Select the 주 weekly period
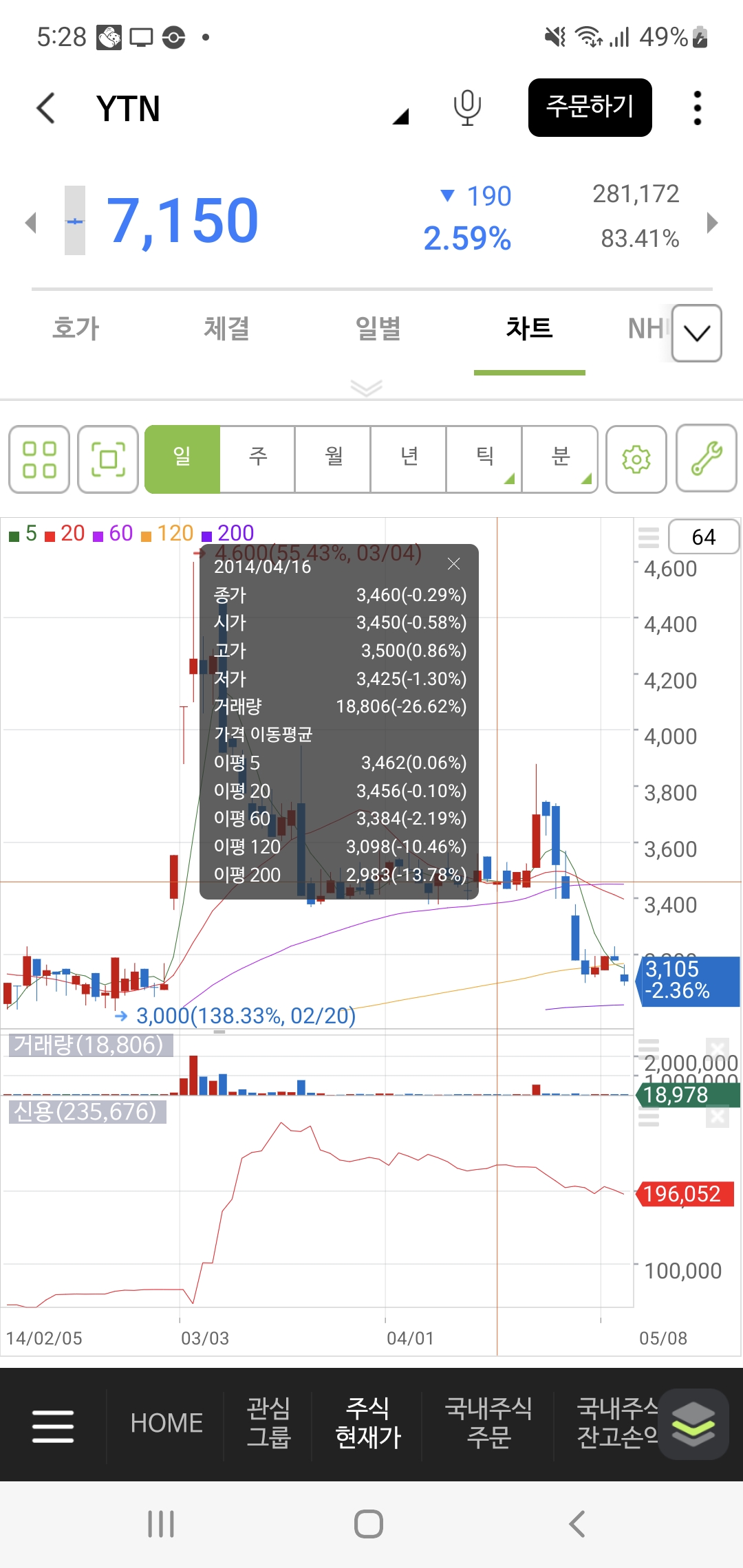Viewport: 743px width, 1568px height. click(258, 459)
